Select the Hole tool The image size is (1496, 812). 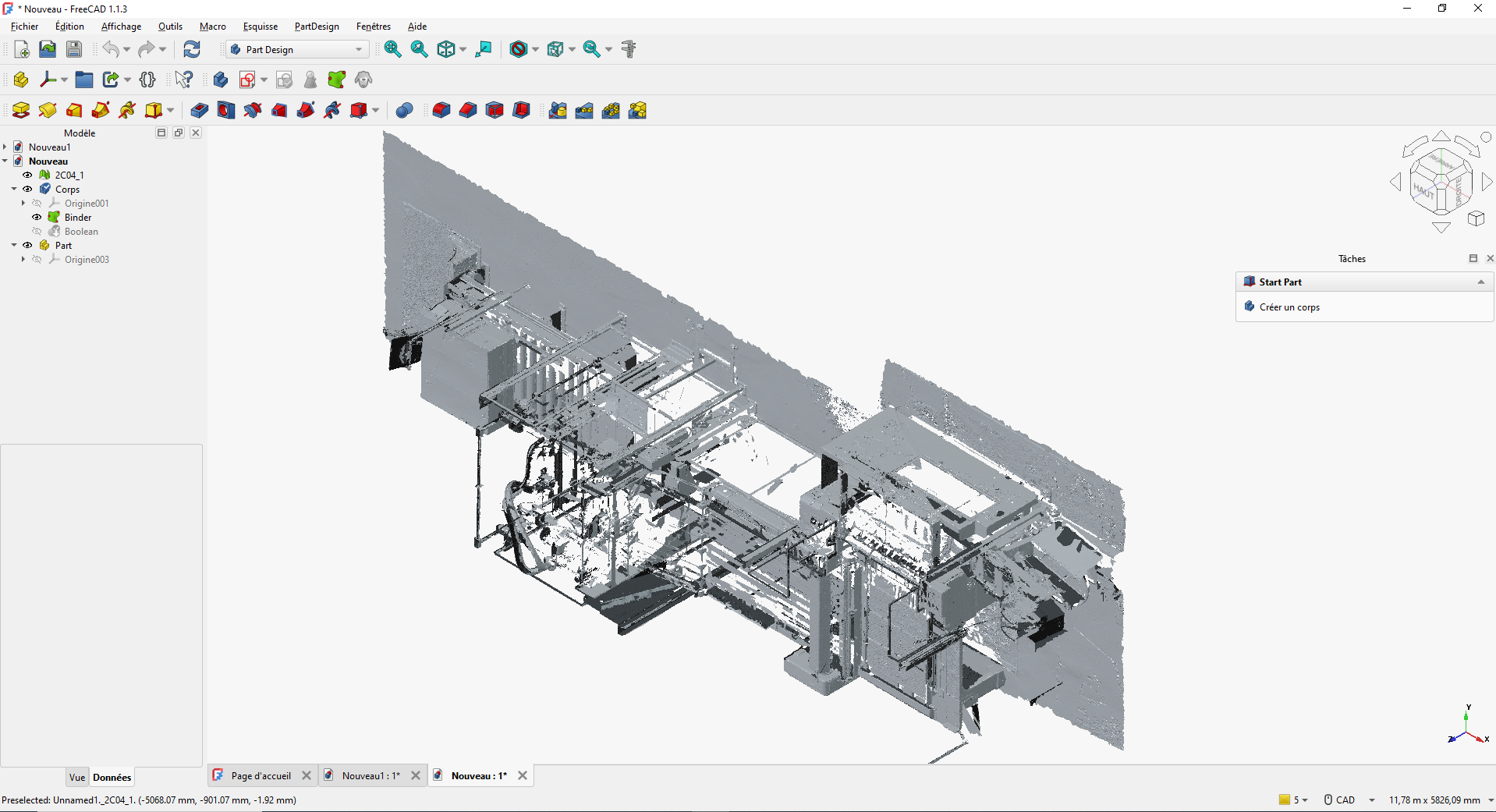click(226, 110)
